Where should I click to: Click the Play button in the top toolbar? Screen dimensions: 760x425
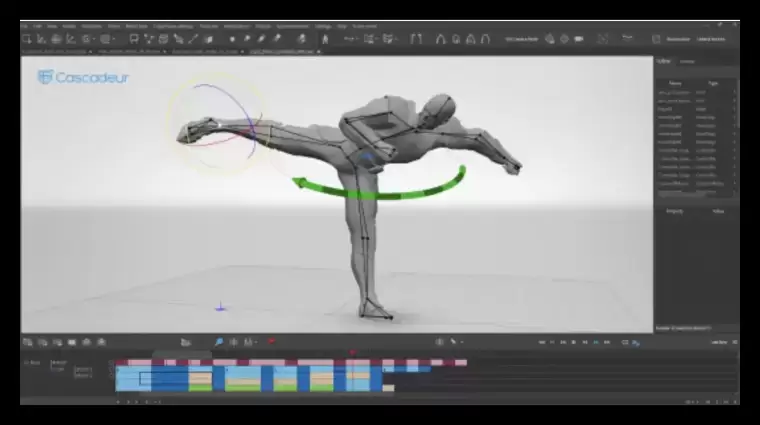[x=627, y=37]
